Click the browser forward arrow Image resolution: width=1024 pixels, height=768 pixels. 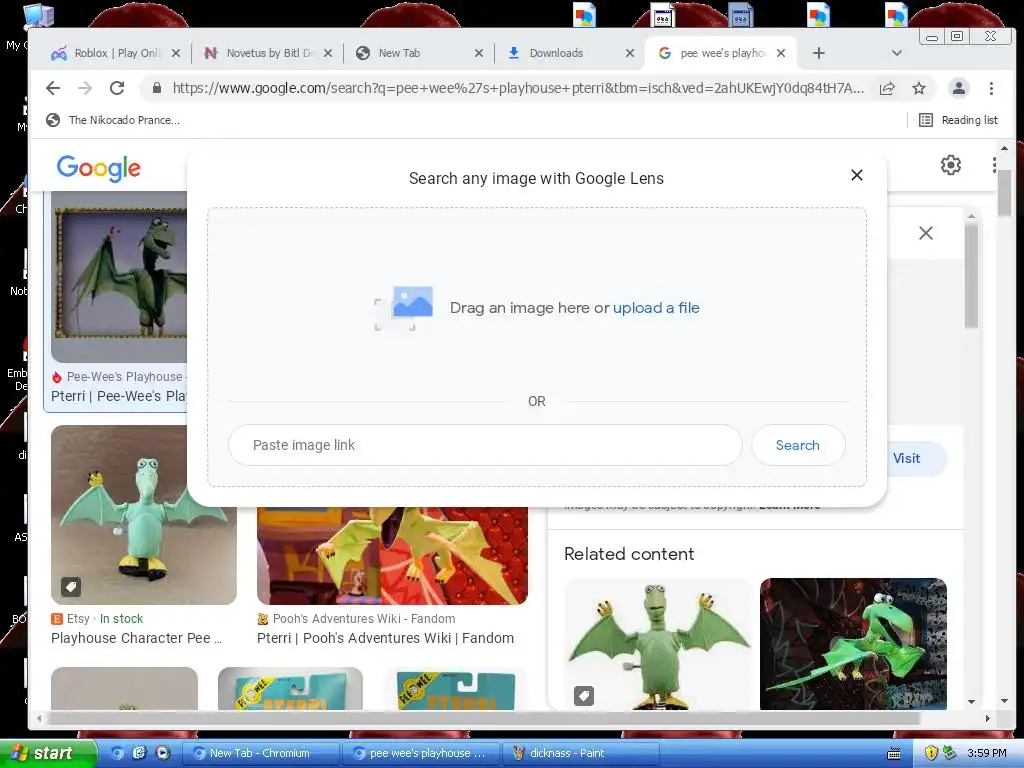pyautogui.click(x=85, y=88)
